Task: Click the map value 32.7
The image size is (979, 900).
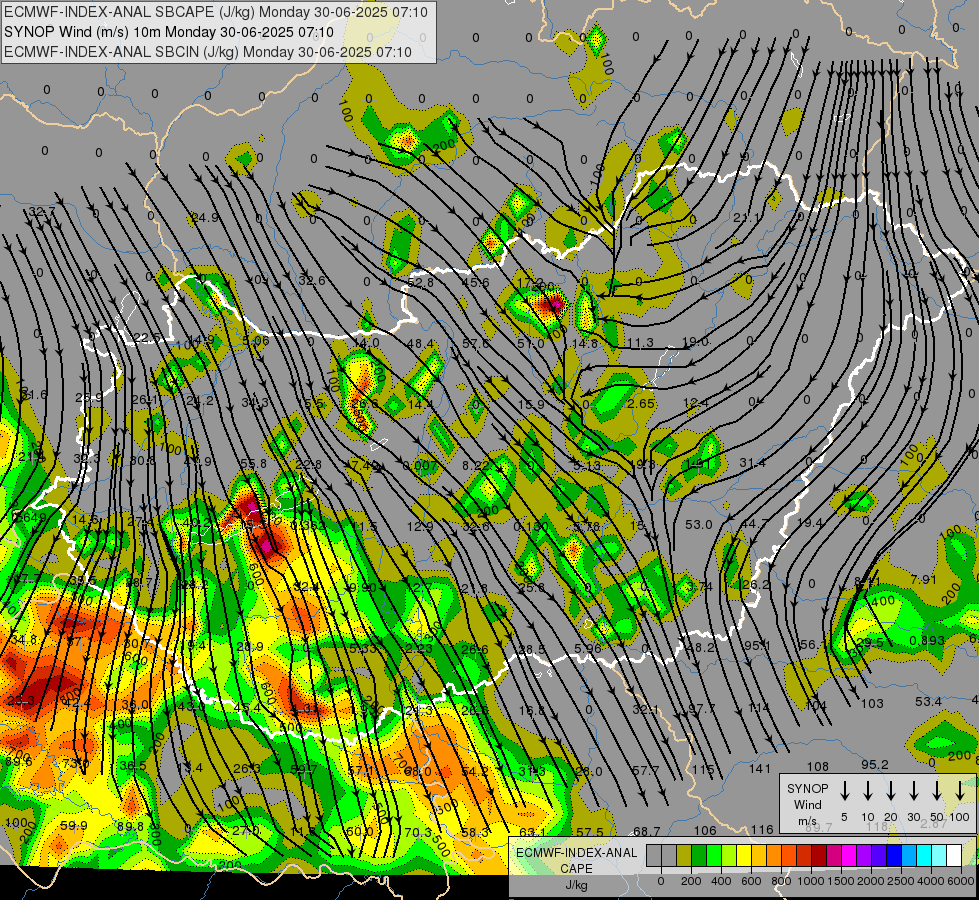Action: (42, 212)
